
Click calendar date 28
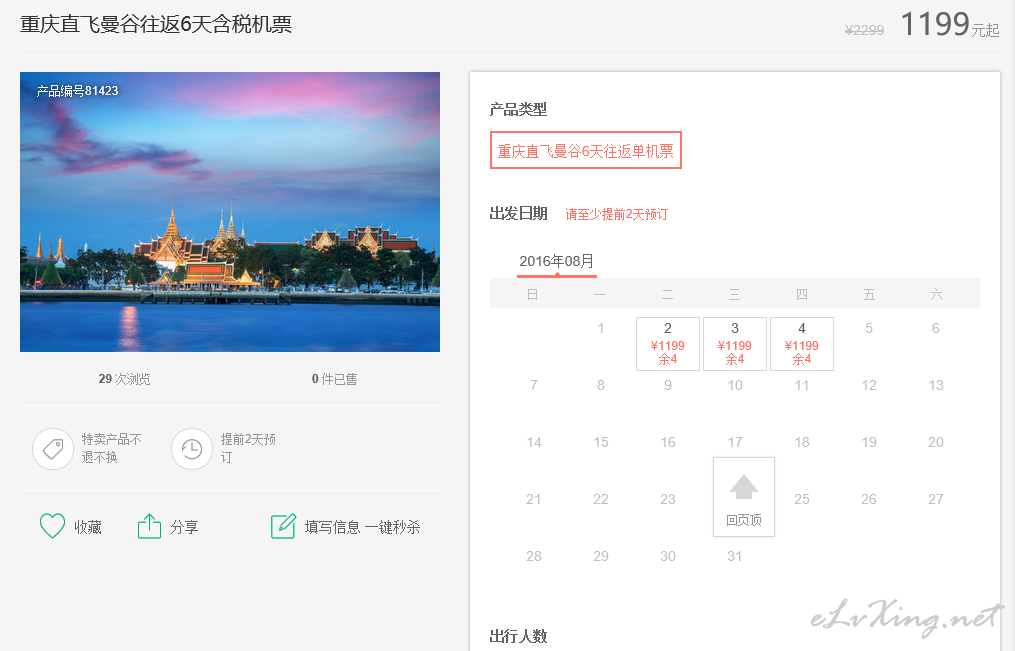(533, 556)
